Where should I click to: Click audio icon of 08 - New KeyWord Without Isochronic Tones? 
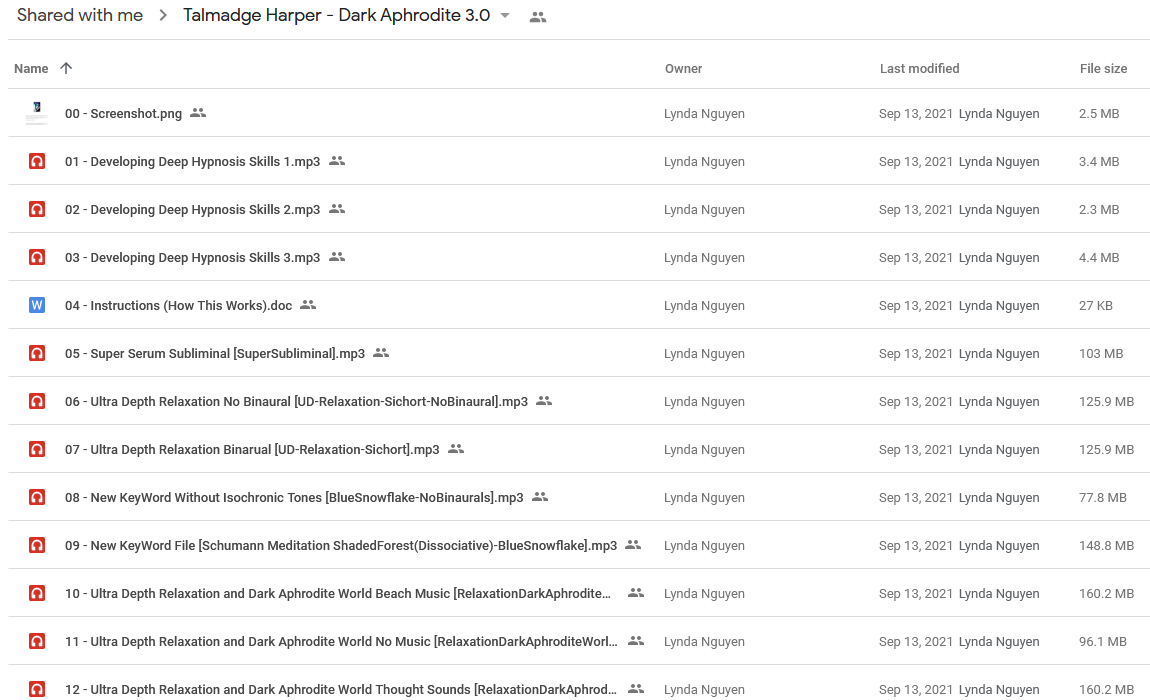pyautogui.click(x=37, y=497)
